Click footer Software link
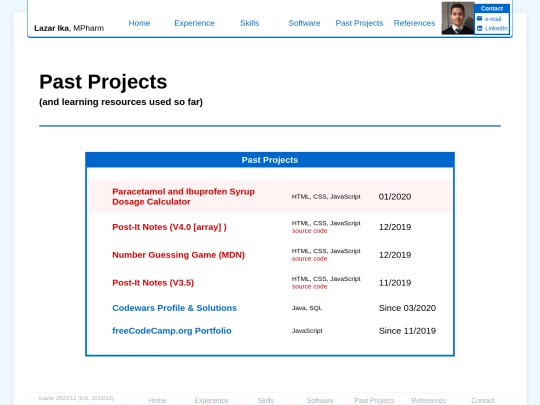 (320, 401)
